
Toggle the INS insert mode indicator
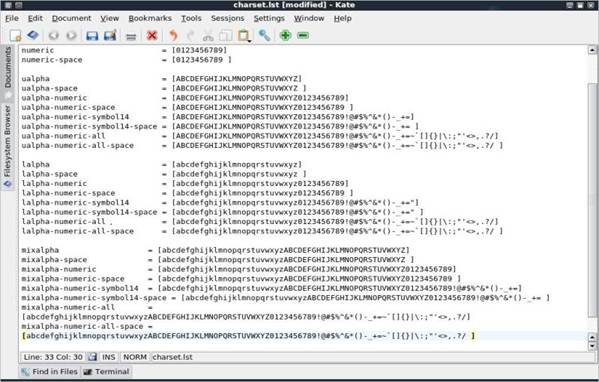point(108,357)
